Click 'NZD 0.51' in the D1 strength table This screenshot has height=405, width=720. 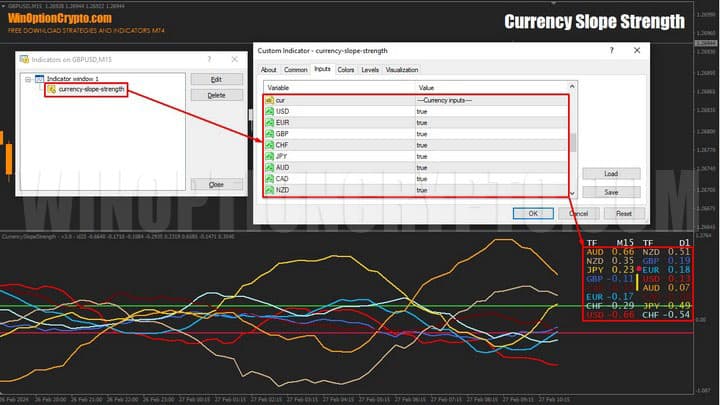tap(666, 252)
